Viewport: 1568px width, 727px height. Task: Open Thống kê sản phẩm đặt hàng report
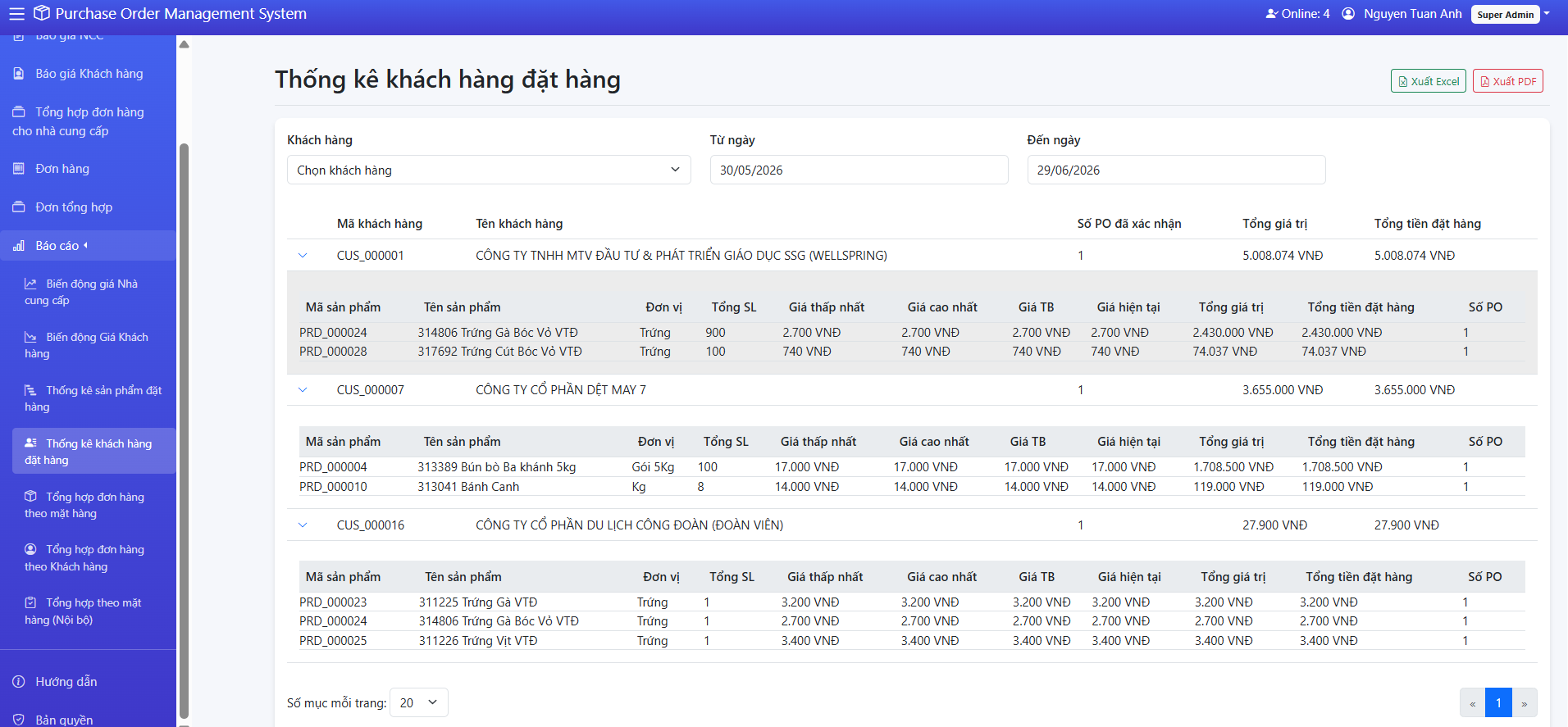(x=93, y=399)
